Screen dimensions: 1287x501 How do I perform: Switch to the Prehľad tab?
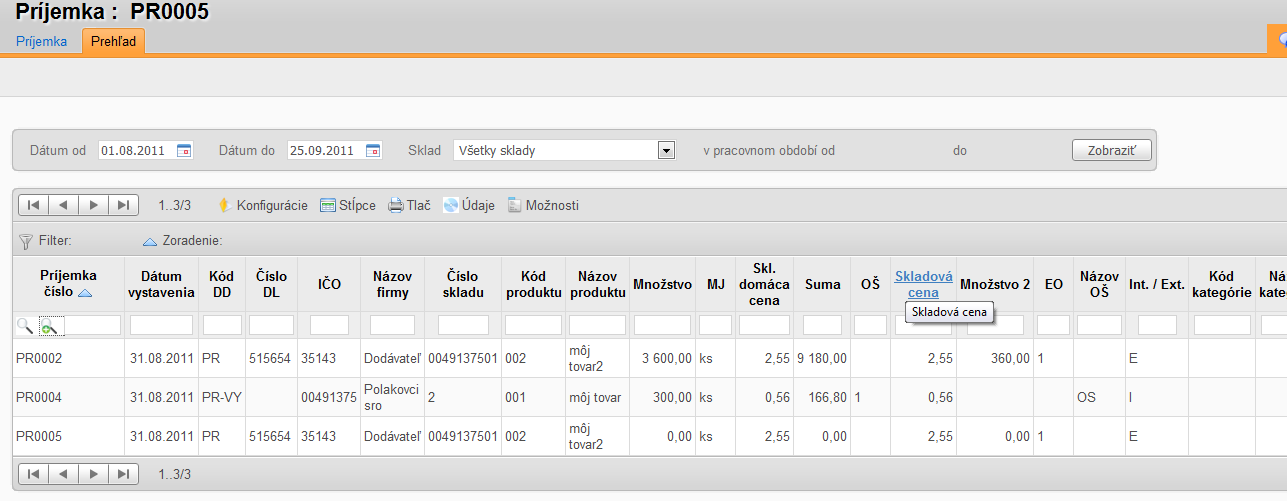114,42
